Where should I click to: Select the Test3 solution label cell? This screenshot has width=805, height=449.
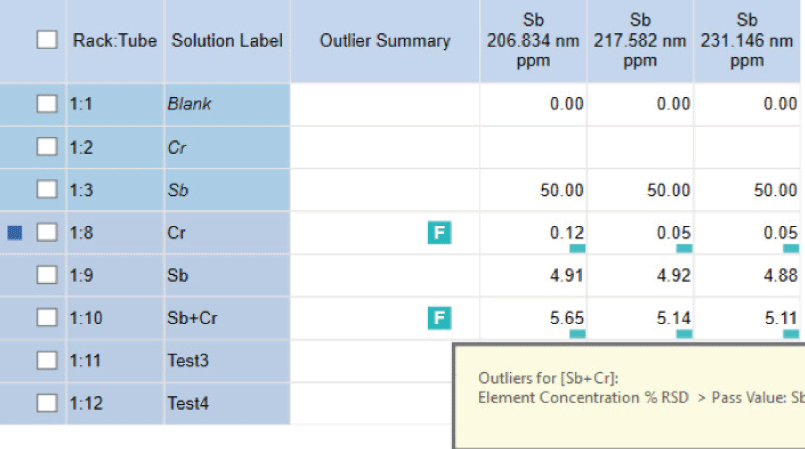point(227,361)
